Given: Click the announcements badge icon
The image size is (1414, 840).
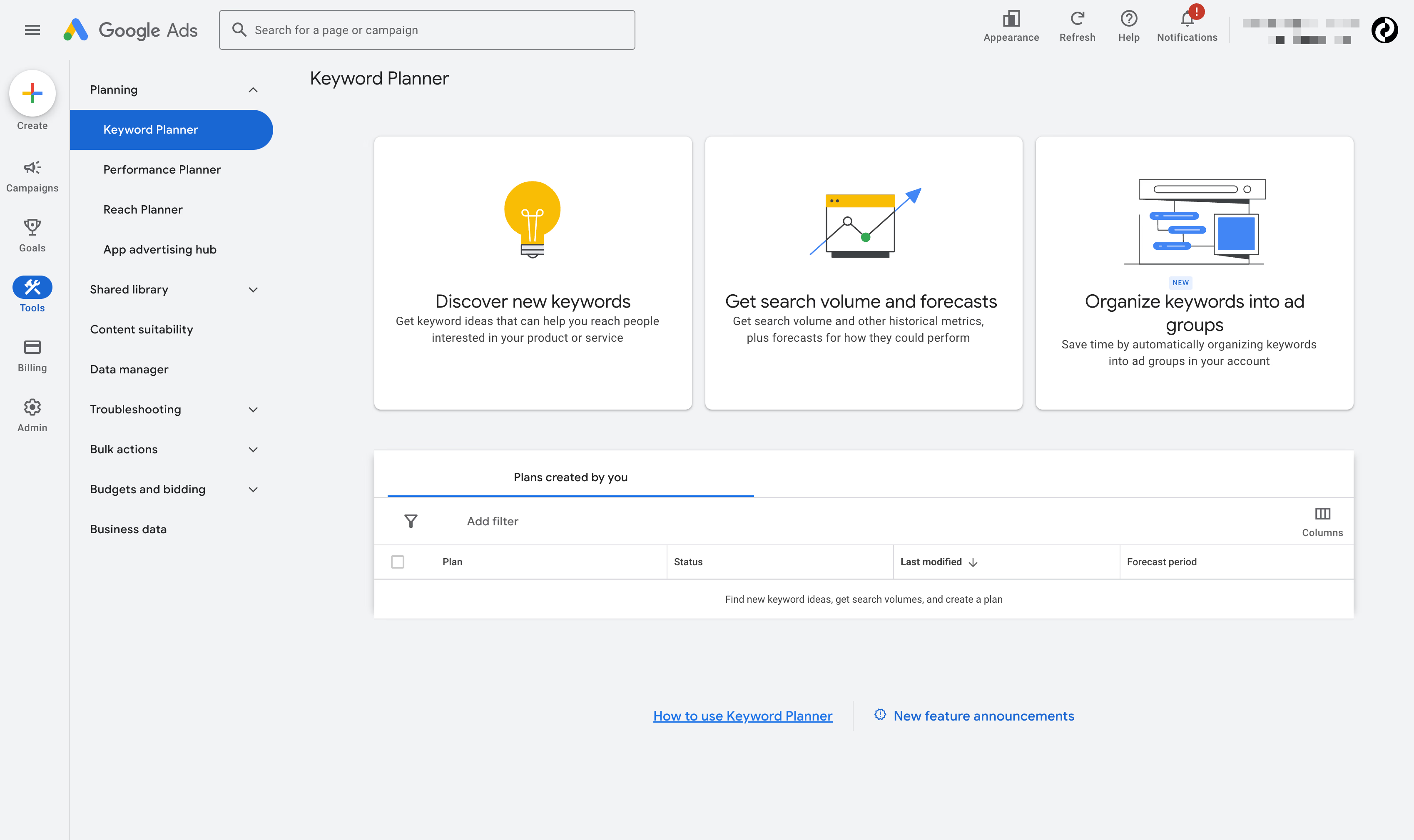Looking at the screenshot, I should (x=880, y=715).
